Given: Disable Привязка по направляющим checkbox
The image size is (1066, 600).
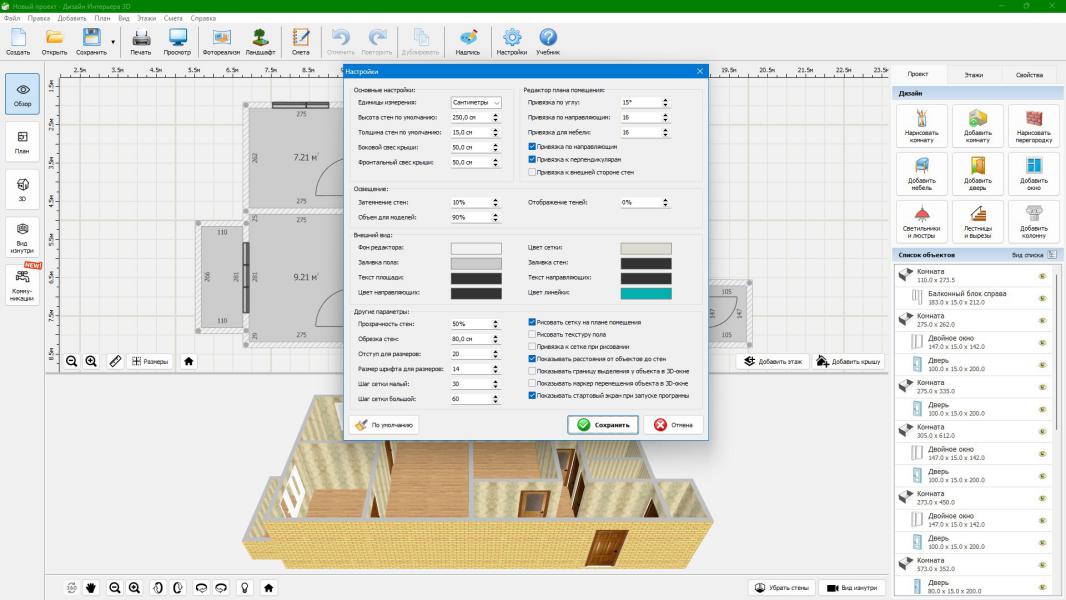Looking at the screenshot, I should coord(533,146).
